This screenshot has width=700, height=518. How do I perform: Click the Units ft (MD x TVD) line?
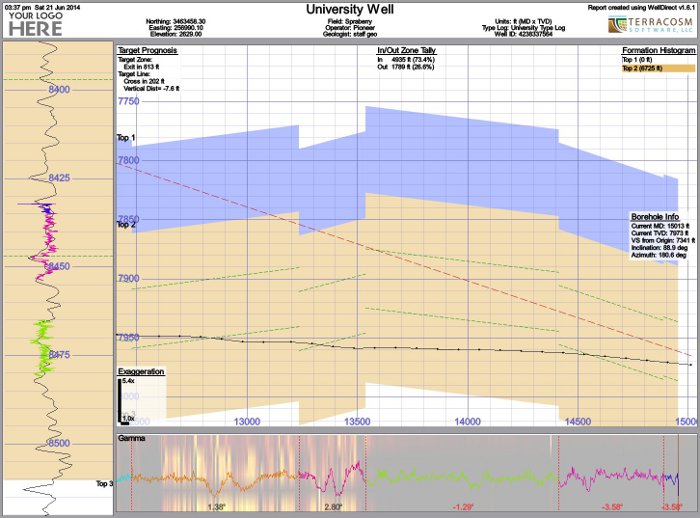point(523,21)
